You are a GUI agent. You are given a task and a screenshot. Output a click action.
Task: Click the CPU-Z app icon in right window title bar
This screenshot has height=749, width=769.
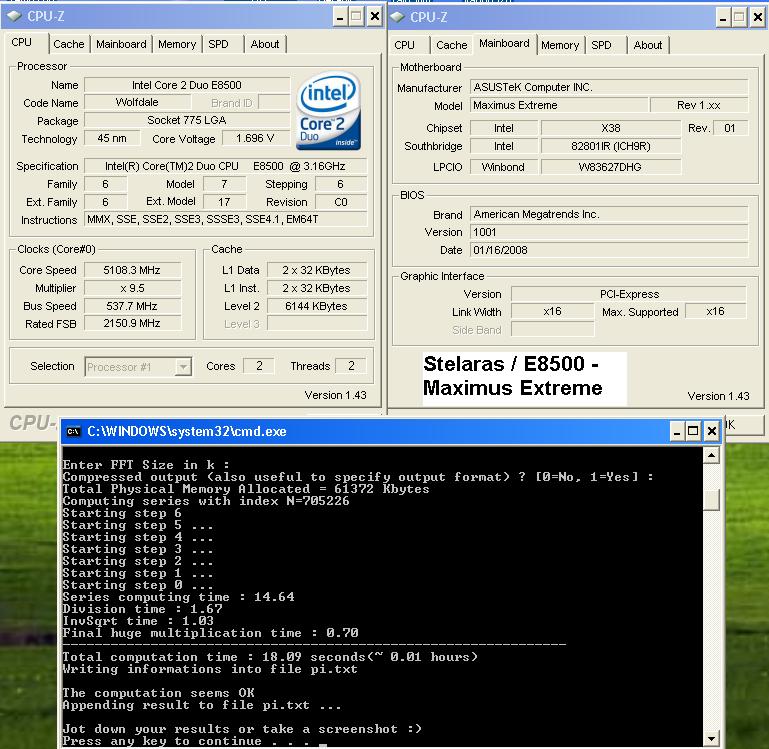[x=397, y=17]
